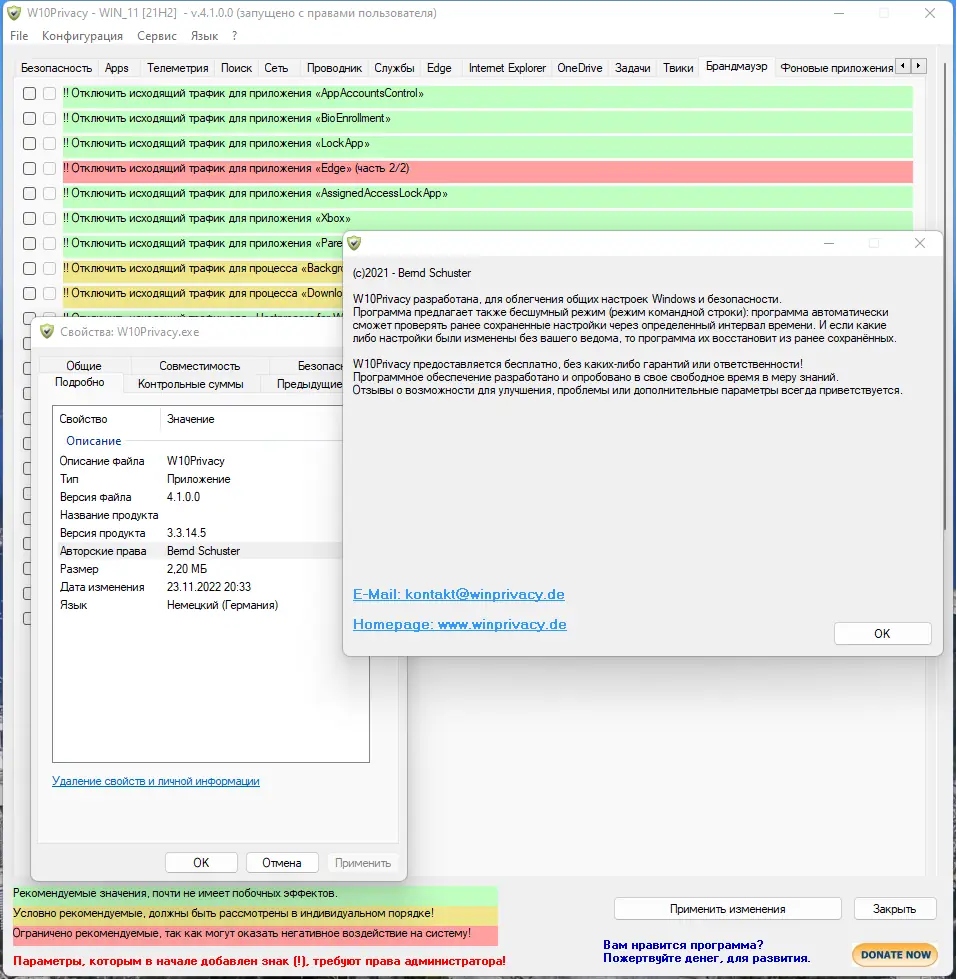Open Контрольные суммы tab in Свойства window

(190, 384)
